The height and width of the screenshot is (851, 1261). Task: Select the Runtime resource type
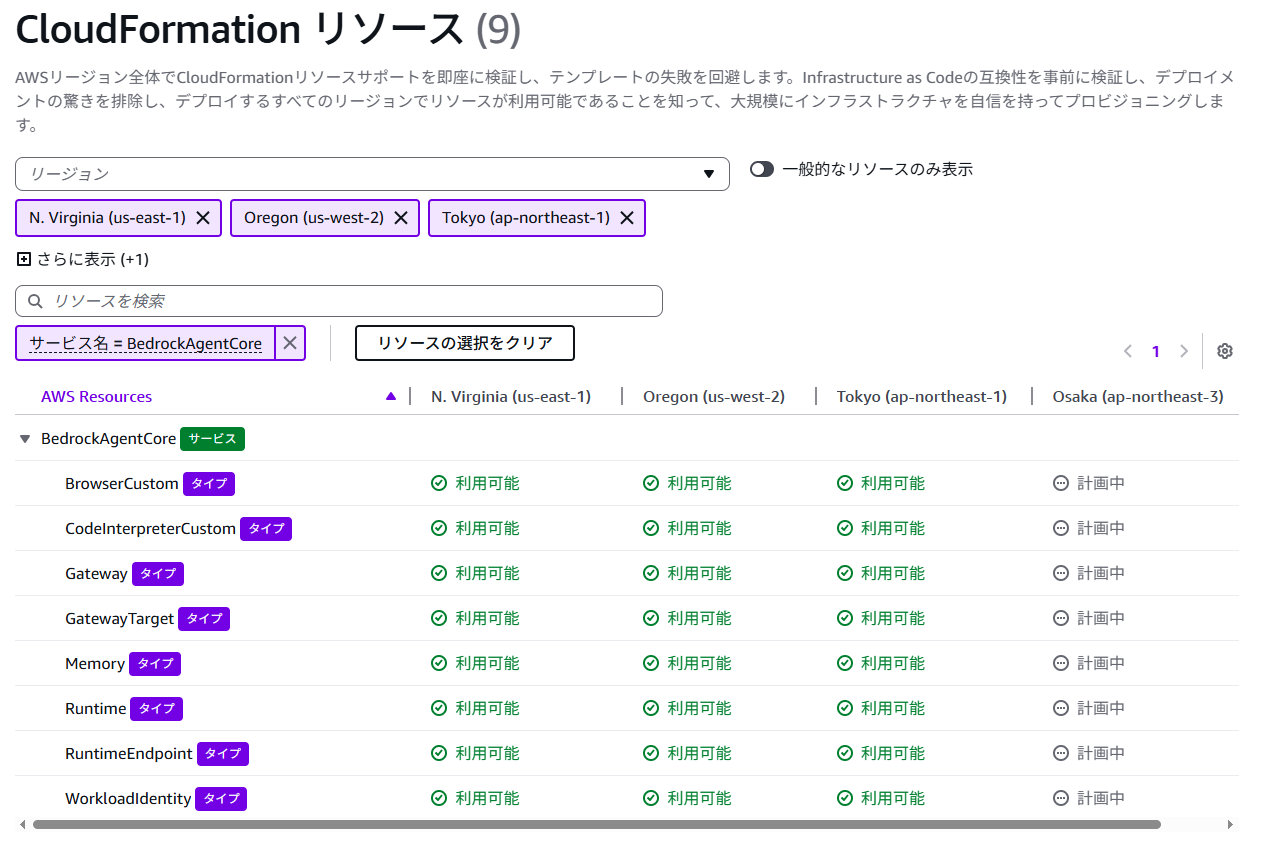click(x=96, y=708)
